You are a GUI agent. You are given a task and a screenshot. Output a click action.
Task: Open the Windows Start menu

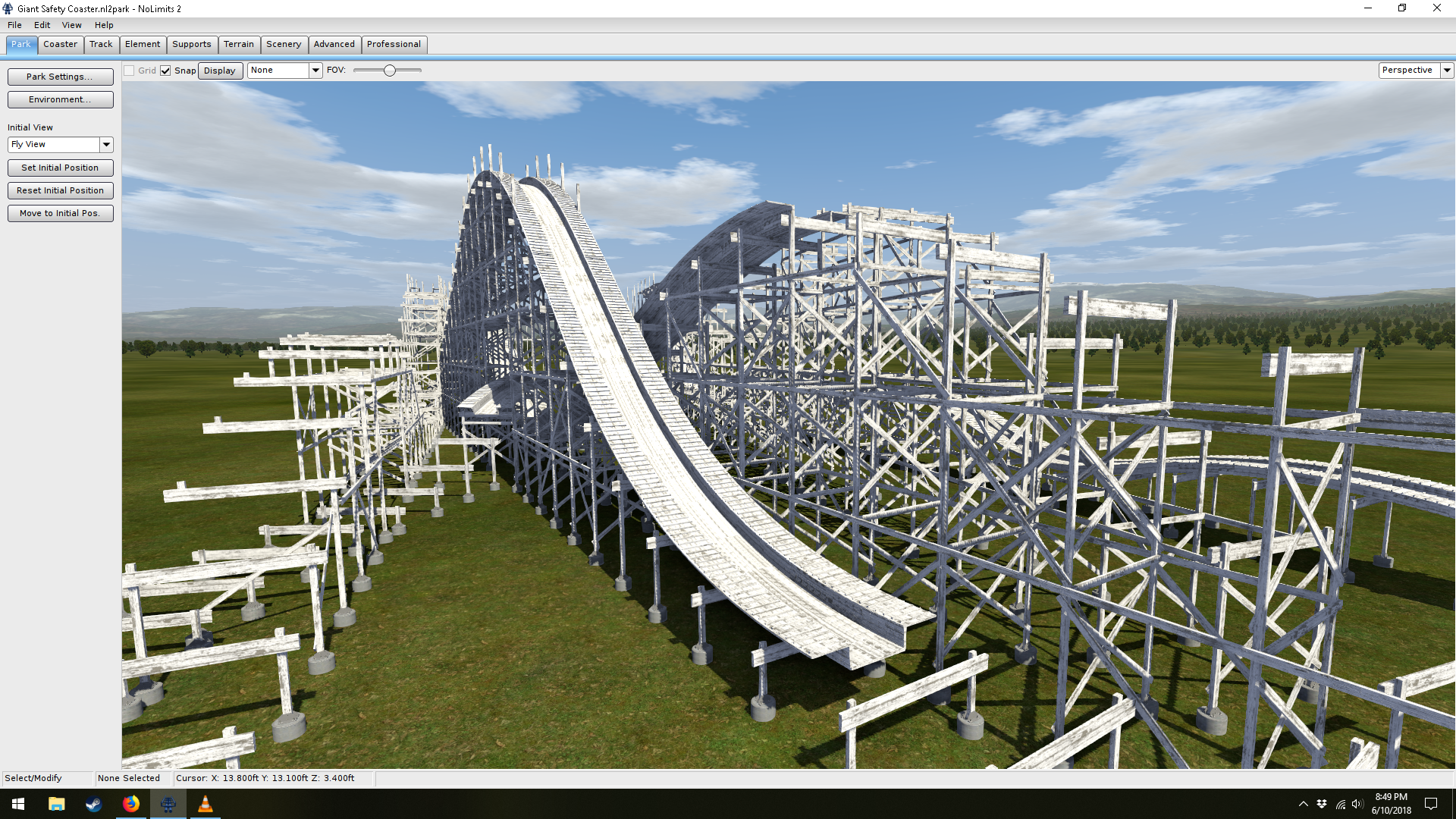click(x=18, y=804)
